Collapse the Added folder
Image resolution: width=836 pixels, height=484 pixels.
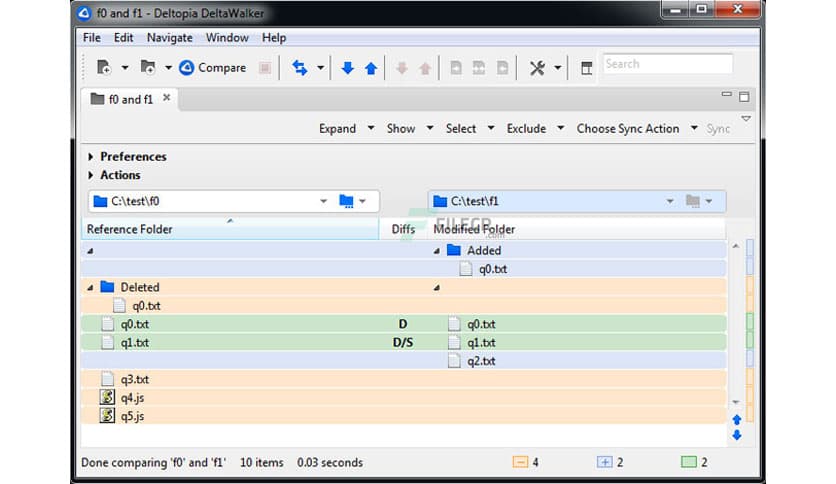point(437,251)
